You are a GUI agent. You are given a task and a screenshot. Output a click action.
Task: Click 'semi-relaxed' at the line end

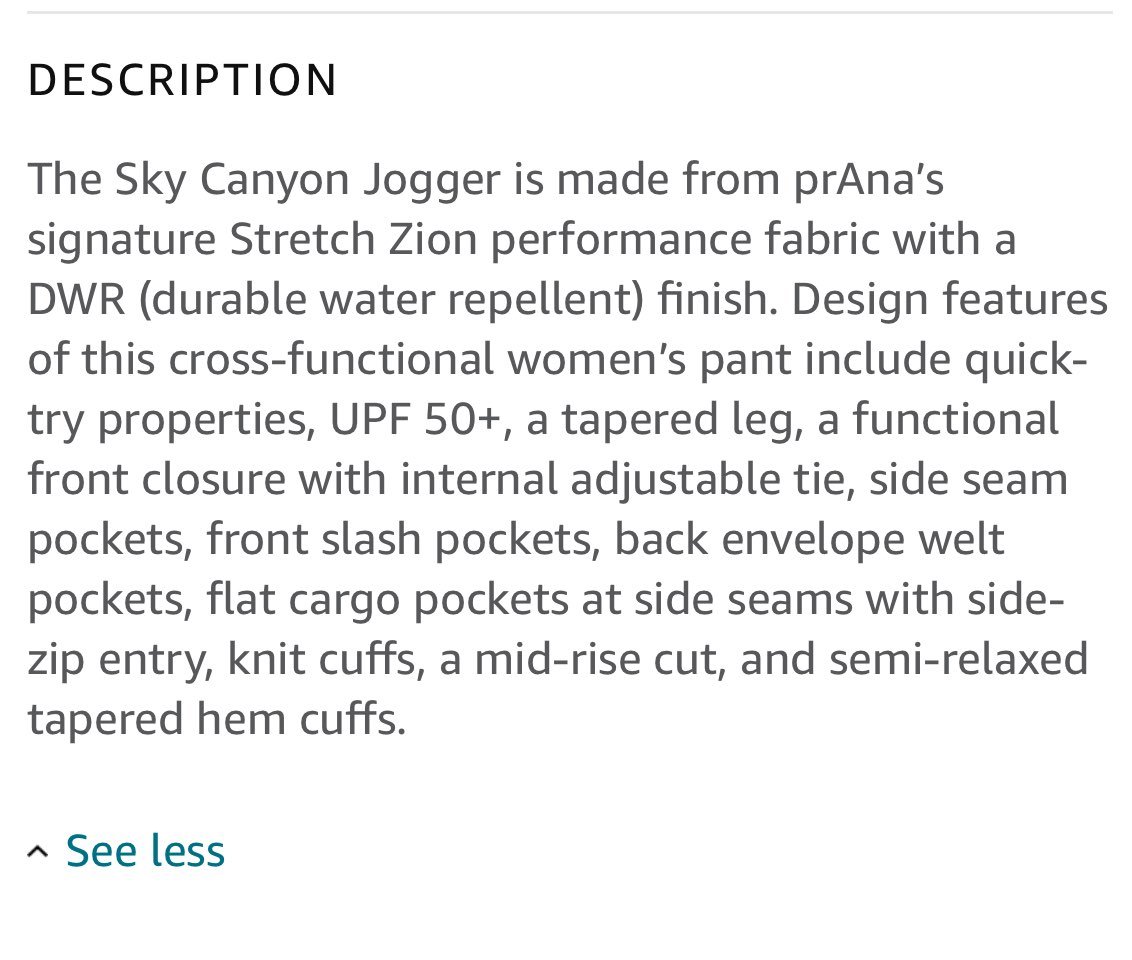click(958, 660)
